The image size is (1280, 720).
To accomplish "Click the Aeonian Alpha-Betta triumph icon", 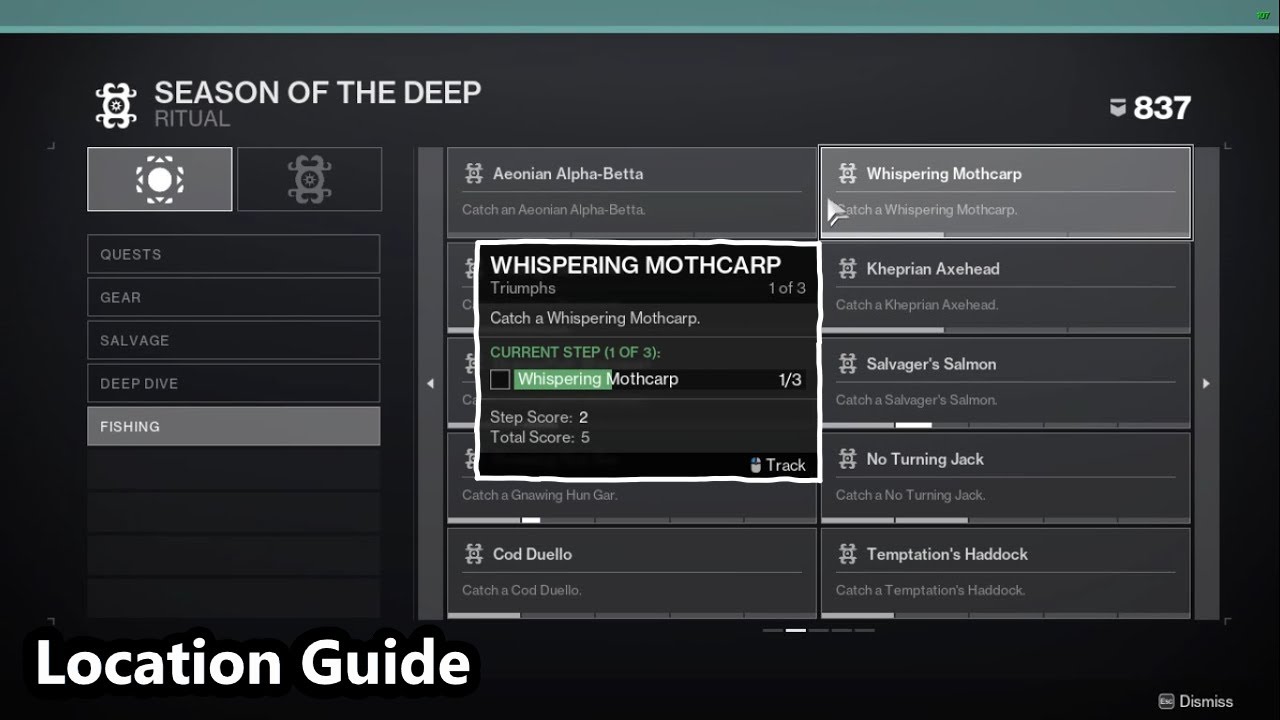I will pos(474,174).
